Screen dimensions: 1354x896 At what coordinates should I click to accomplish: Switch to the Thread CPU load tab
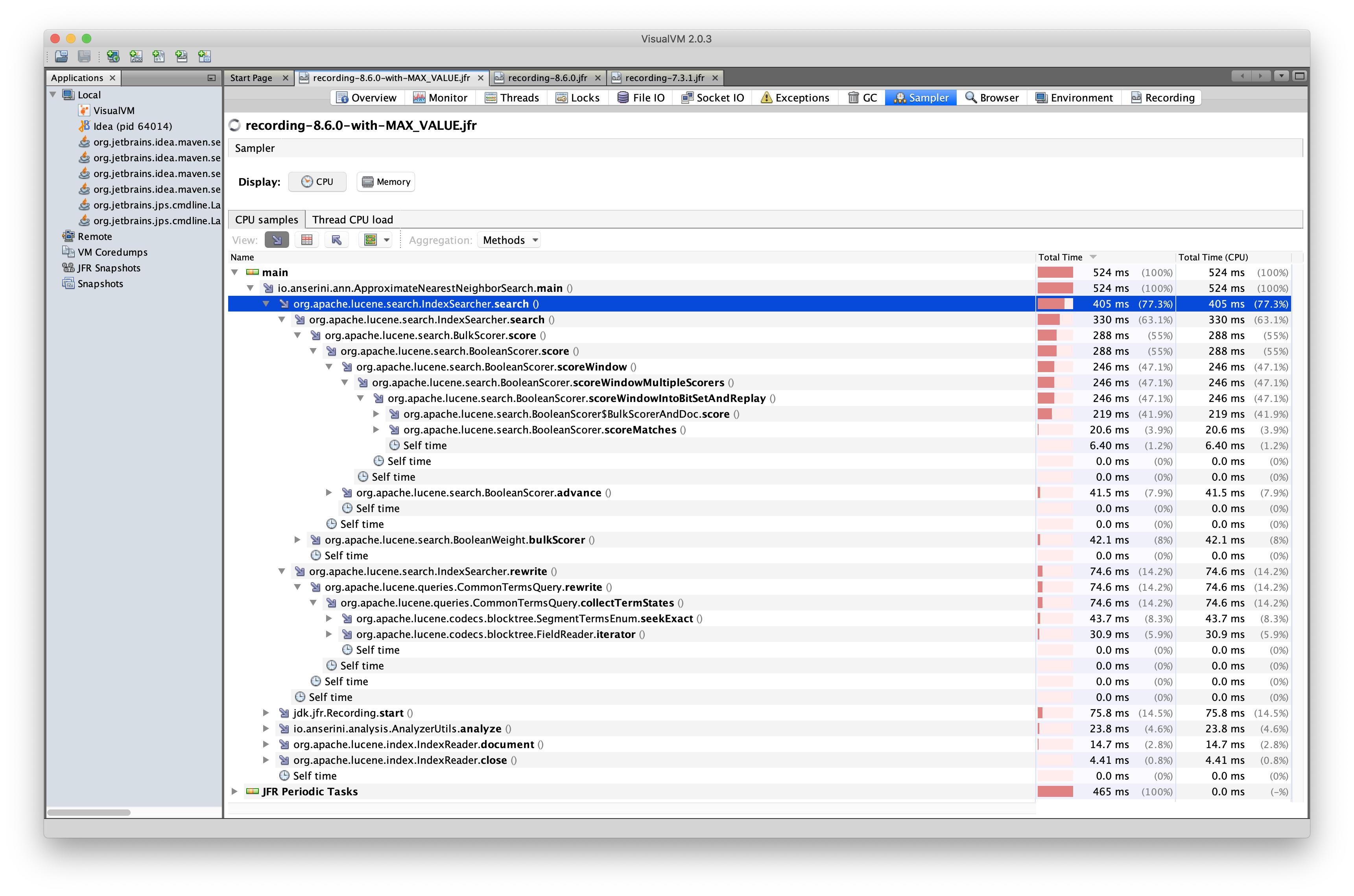[x=352, y=220]
